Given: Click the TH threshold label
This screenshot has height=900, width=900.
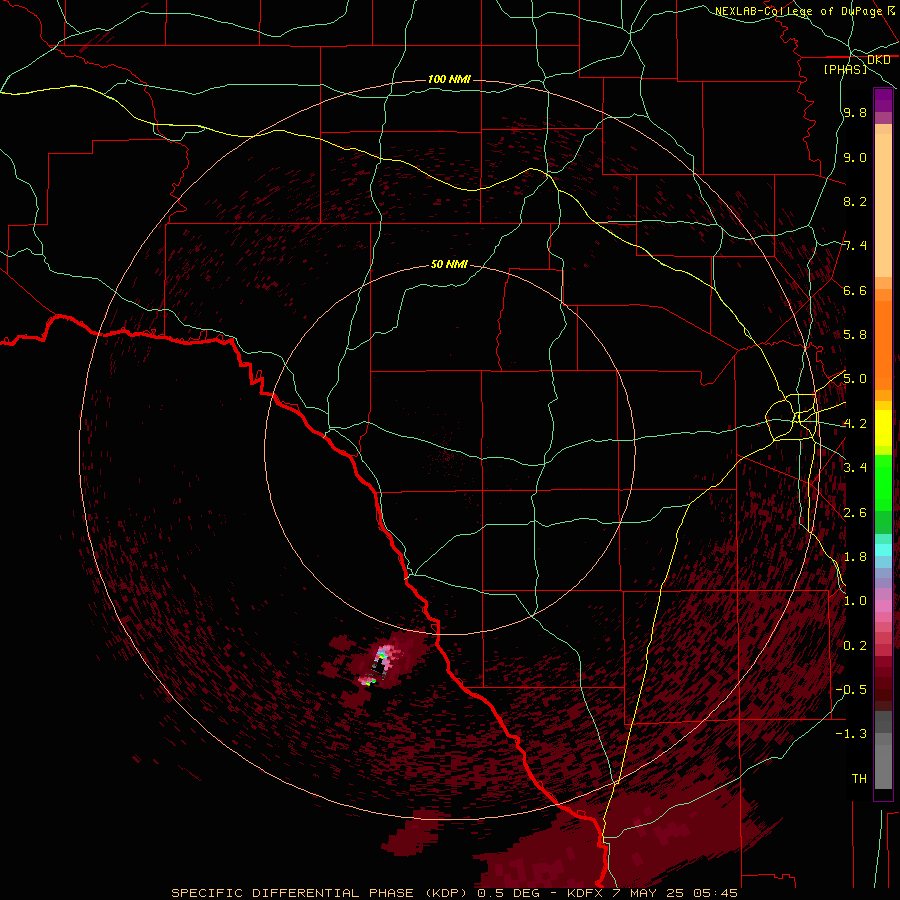Looking at the screenshot, I should 859,779.
